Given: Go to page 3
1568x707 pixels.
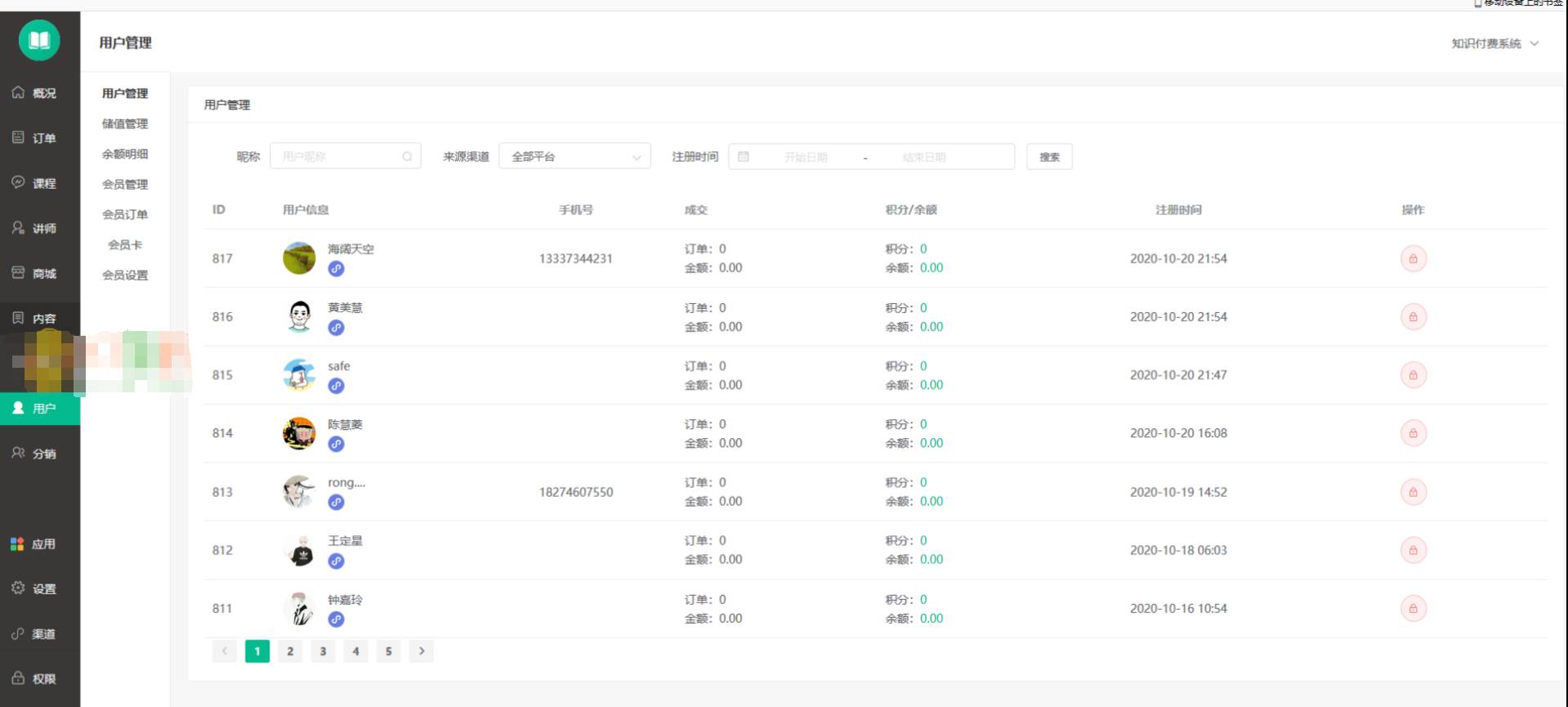Looking at the screenshot, I should pyautogui.click(x=323, y=651).
